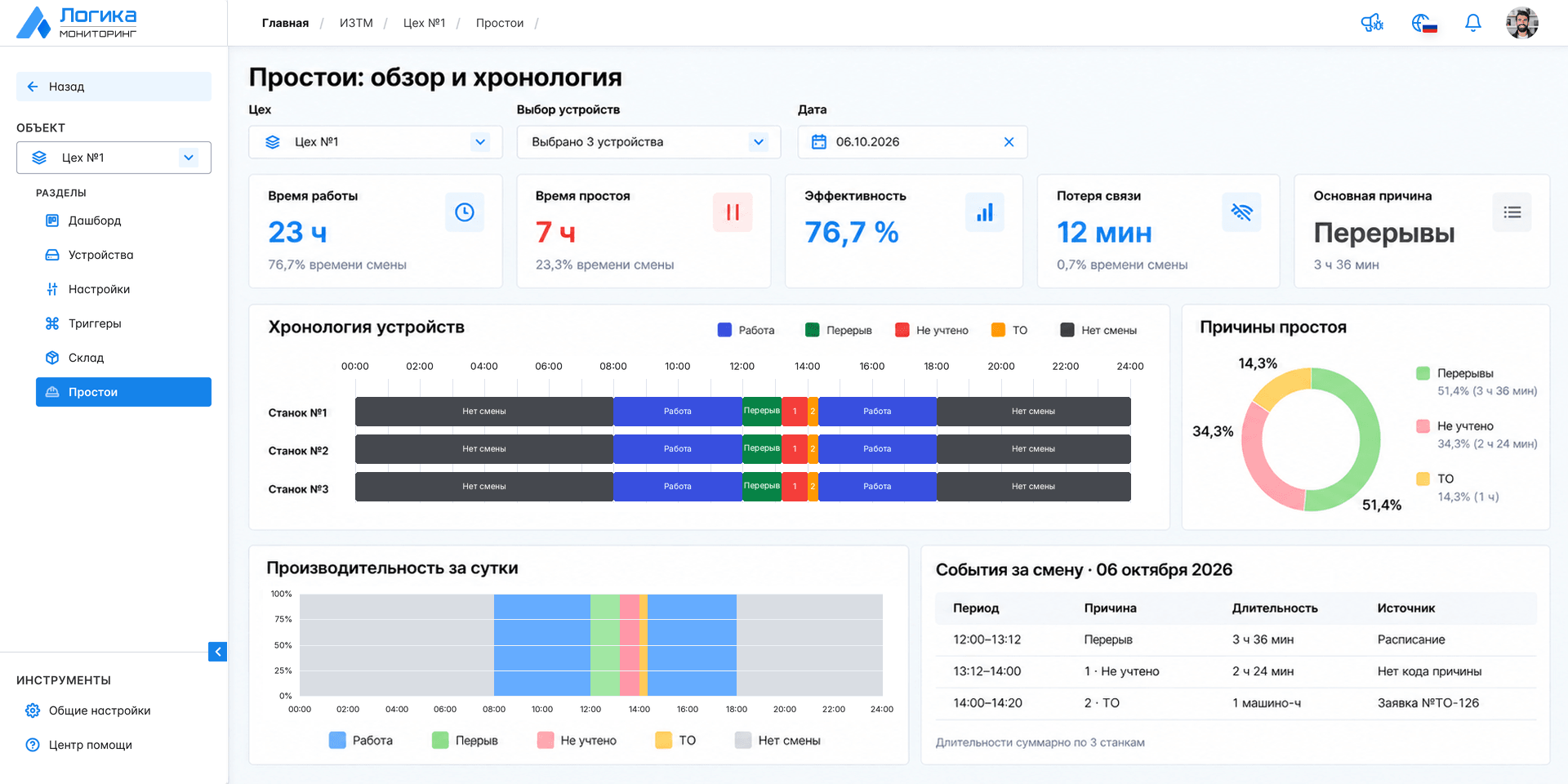Open the Цех filter dropdown
1568x784 pixels.
[376, 142]
